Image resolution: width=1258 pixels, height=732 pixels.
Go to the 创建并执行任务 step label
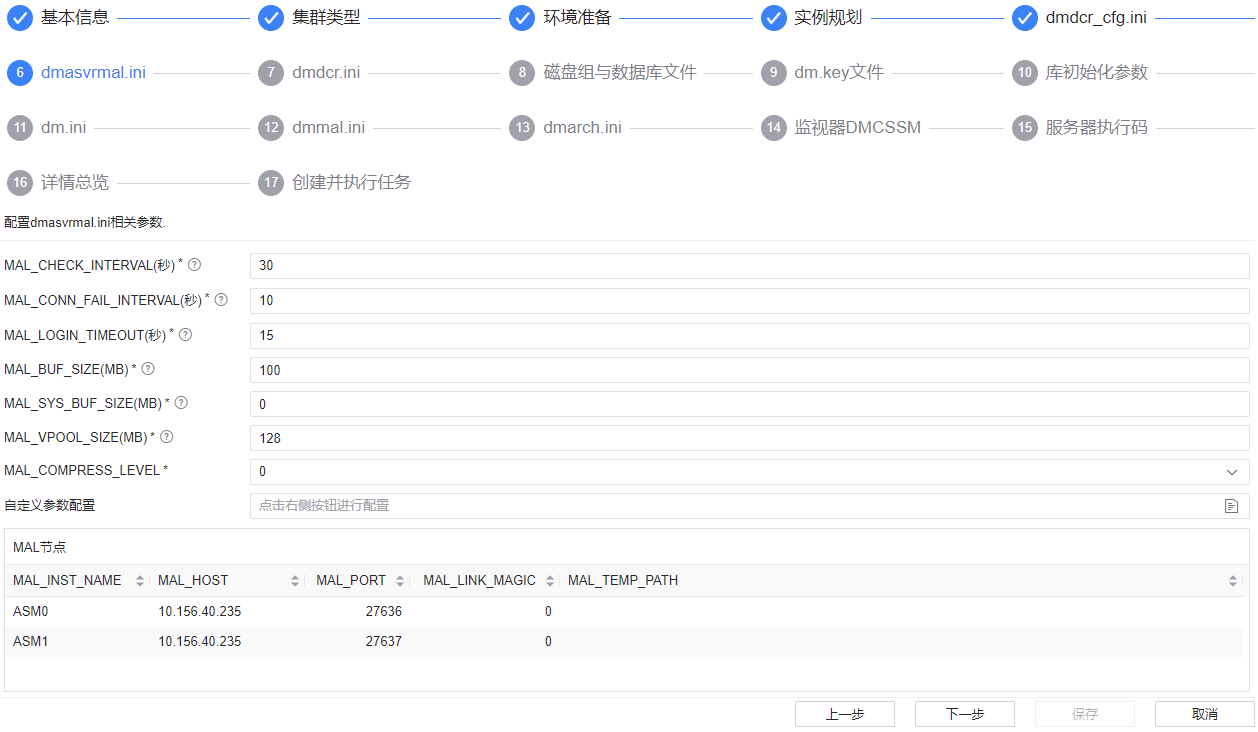(352, 183)
